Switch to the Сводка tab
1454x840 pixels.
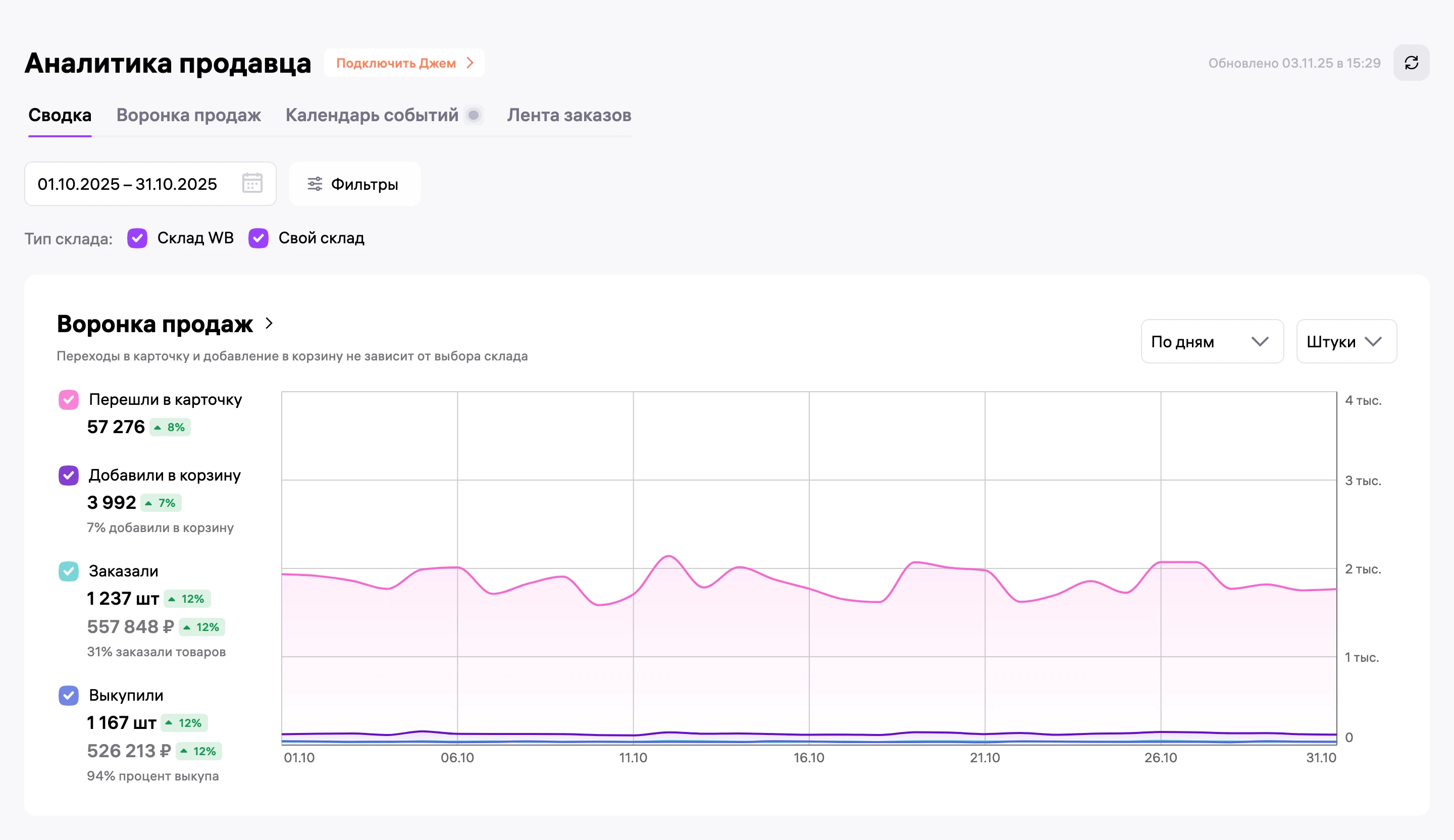[x=60, y=116]
